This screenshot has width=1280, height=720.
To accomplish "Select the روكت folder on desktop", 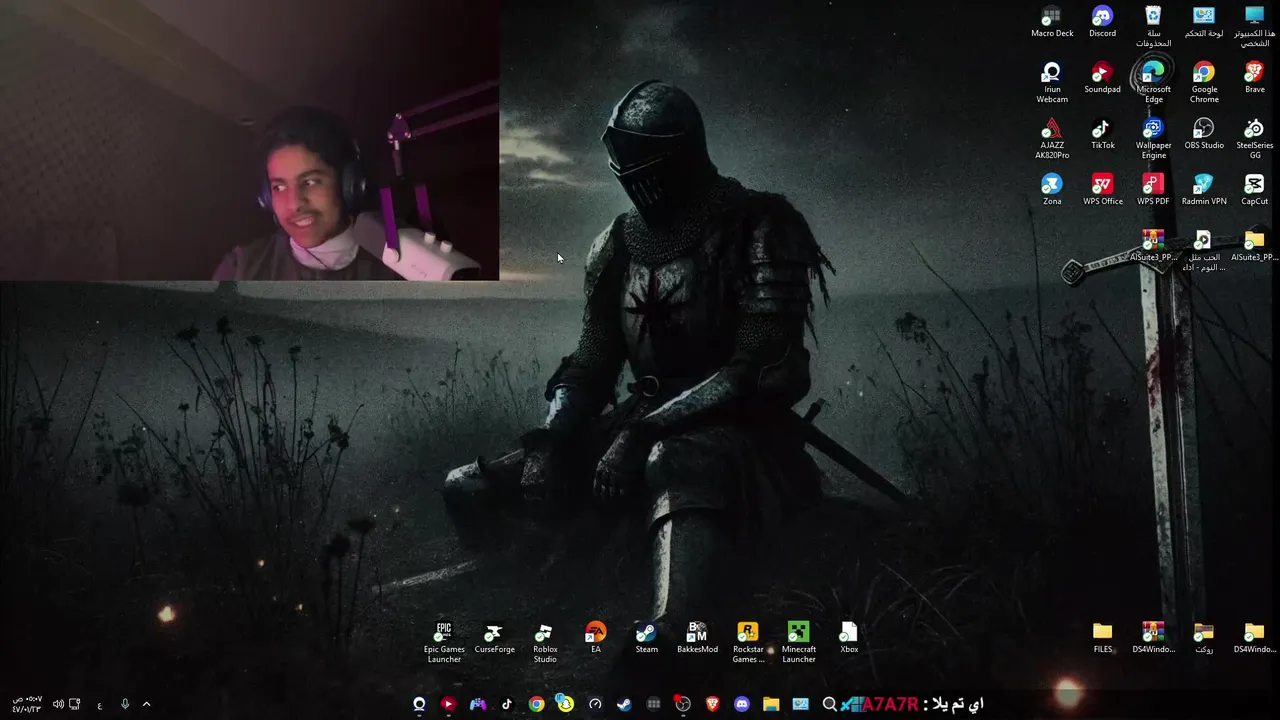I will coord(1204,638).
